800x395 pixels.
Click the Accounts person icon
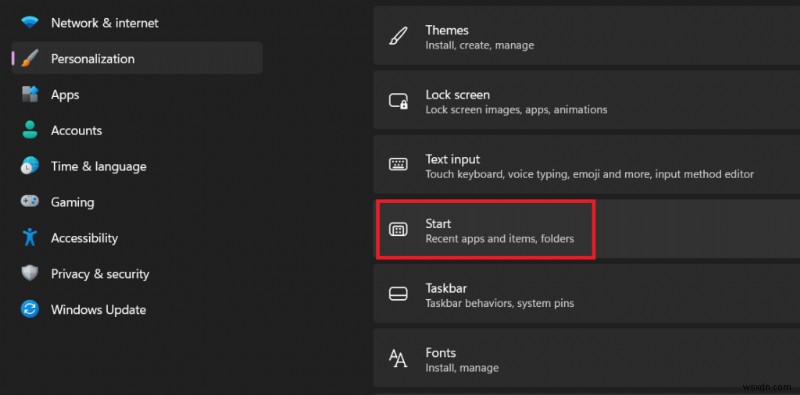[30, 130]
